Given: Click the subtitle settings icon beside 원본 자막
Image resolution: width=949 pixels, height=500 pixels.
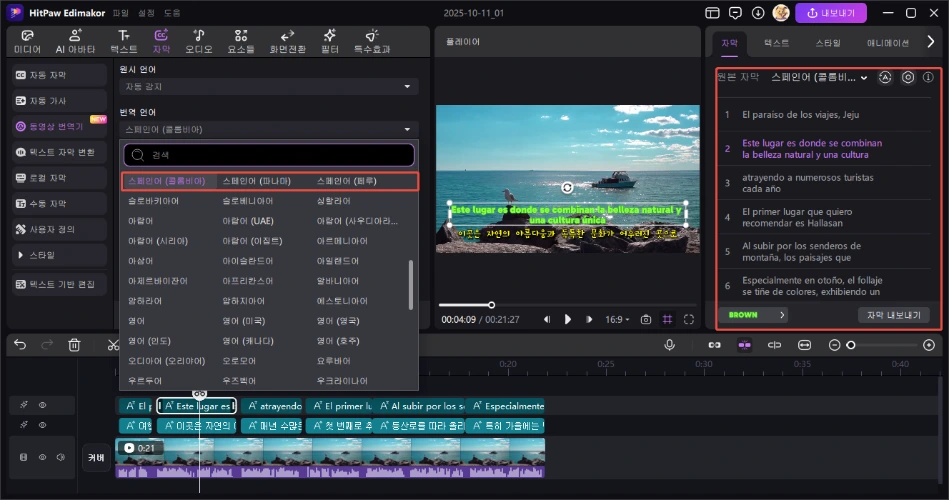Looking at the screenshot, I should 908,77.
